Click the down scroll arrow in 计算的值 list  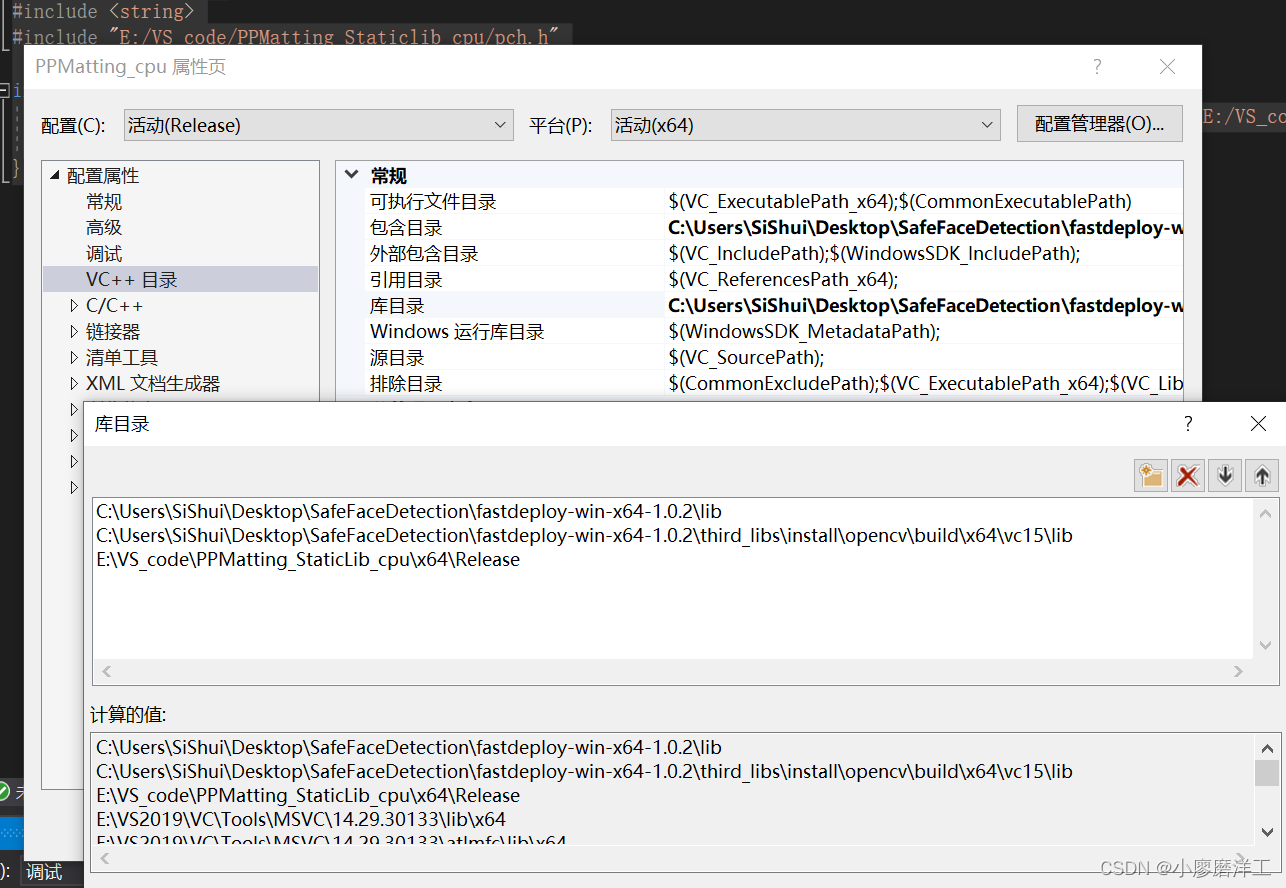pos(1266,830)
